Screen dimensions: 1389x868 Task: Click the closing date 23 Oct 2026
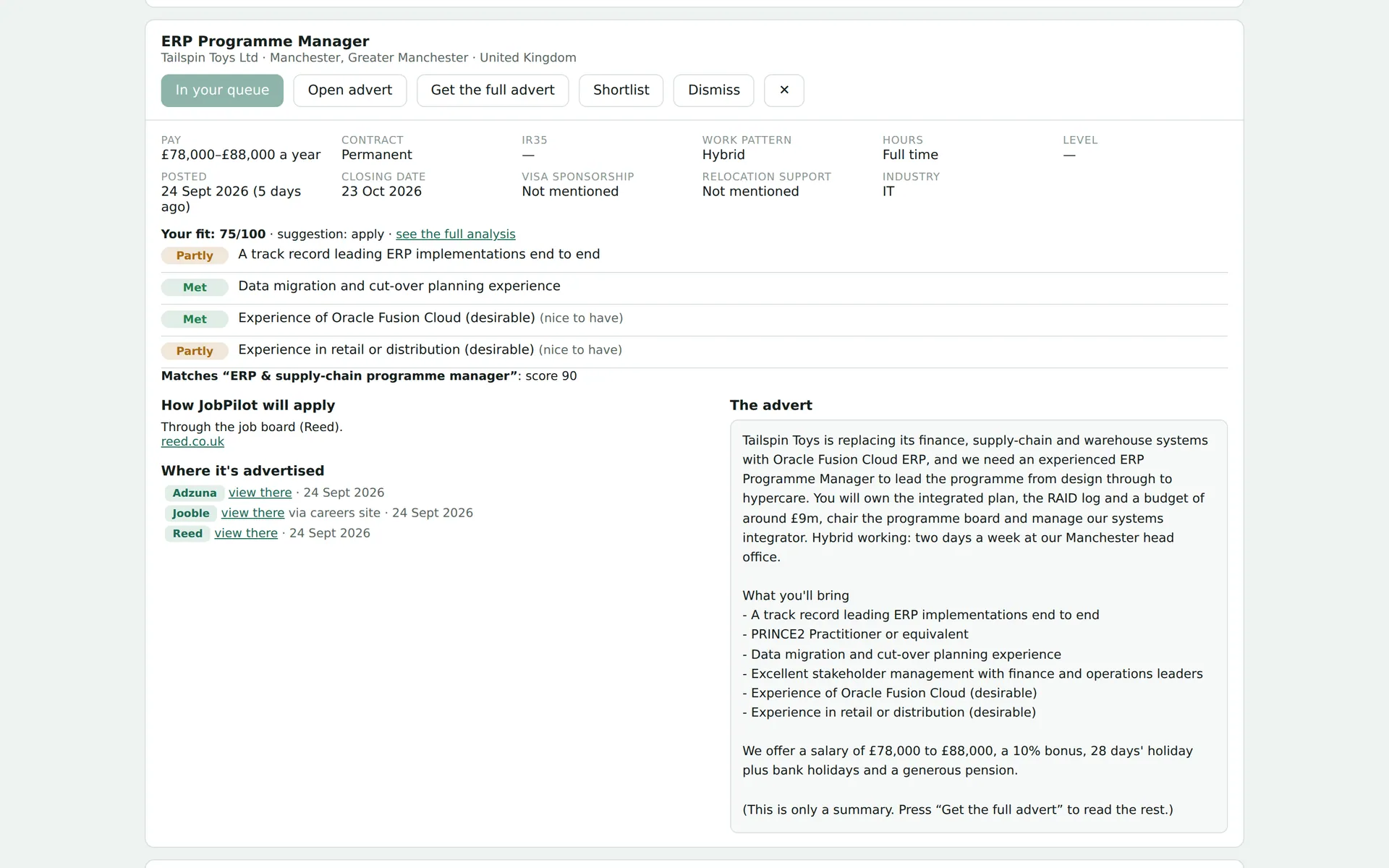pos(381,192)
